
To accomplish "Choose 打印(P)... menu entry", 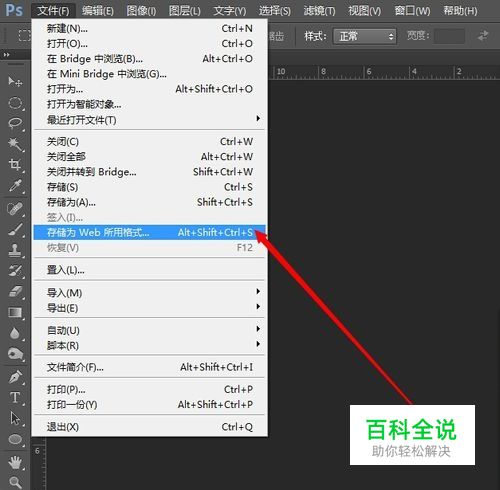I will click(150, 389).
